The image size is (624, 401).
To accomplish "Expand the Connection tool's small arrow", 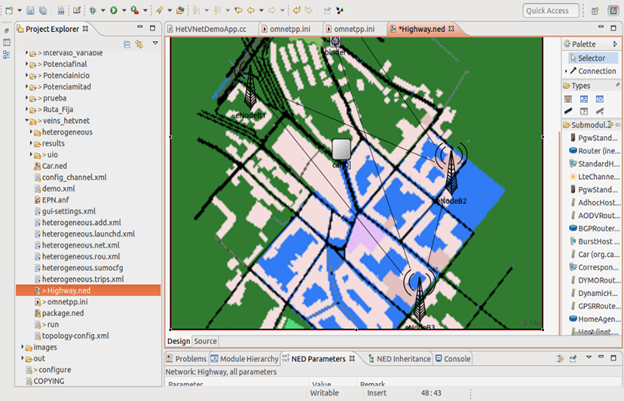I will coord(566,71).
